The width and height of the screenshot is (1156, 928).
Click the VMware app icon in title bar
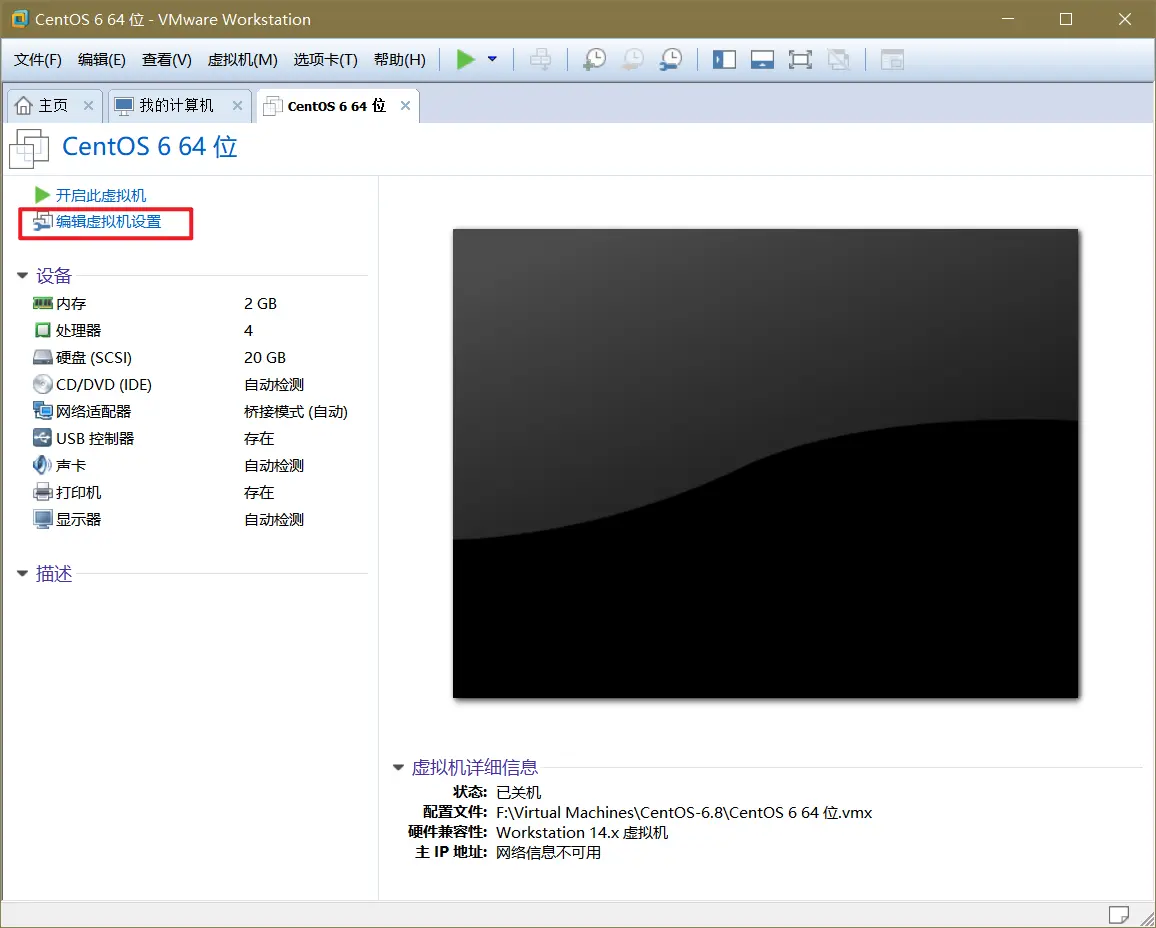20,19
